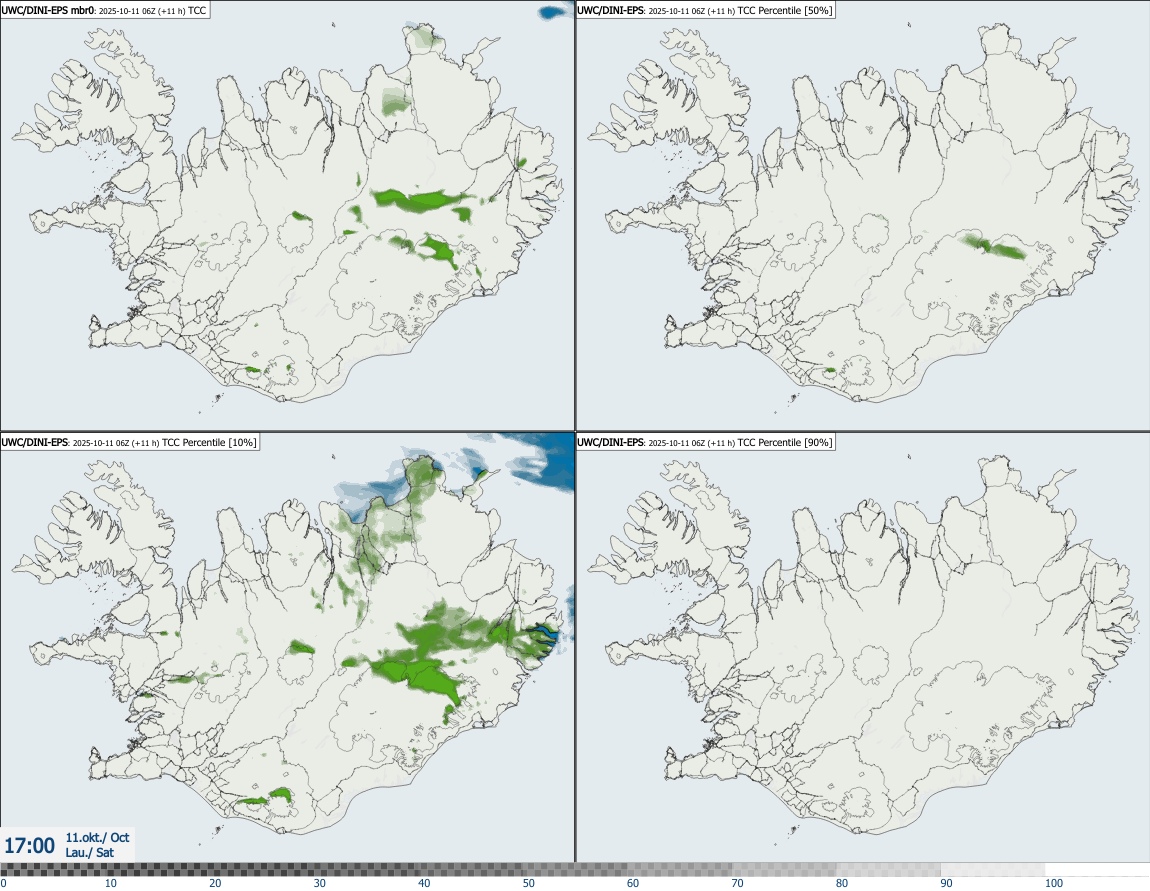This screenshot has height=891, width=1150.
Task: Select the 50% percentile Iceland map panel
Action: pos(862,216)
